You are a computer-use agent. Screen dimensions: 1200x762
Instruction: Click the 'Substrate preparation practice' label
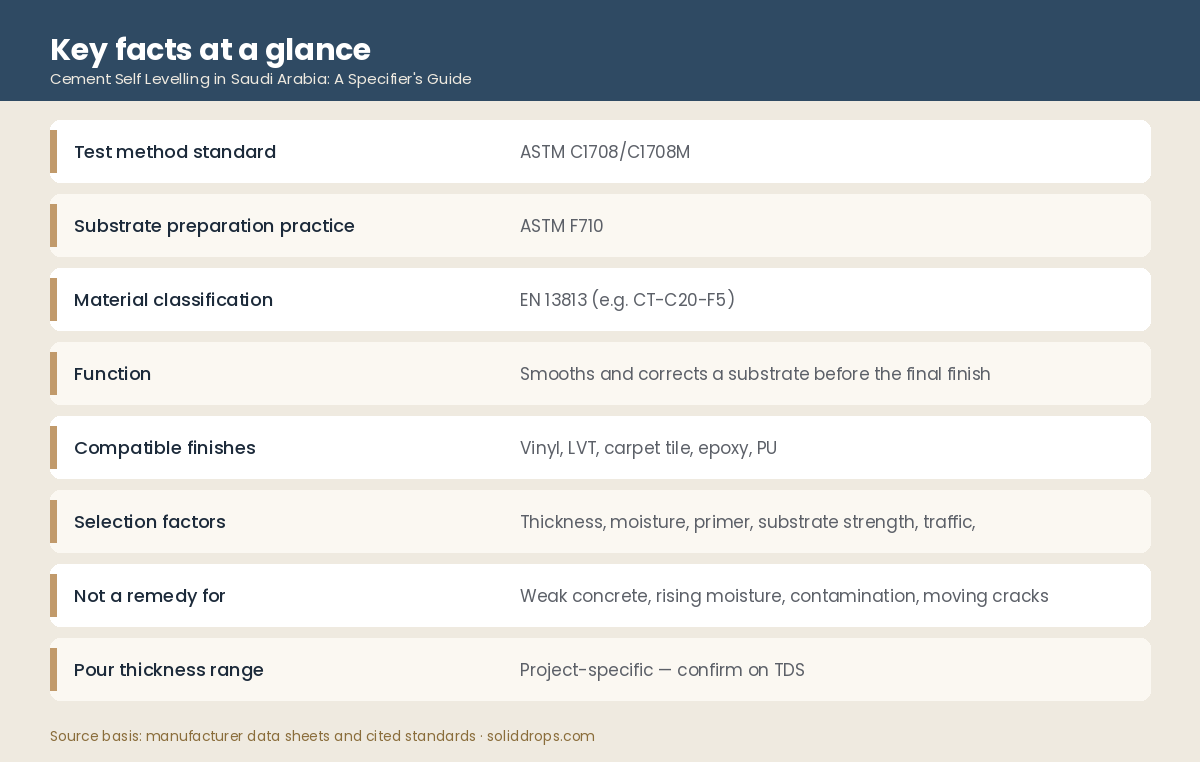point(214,226)
